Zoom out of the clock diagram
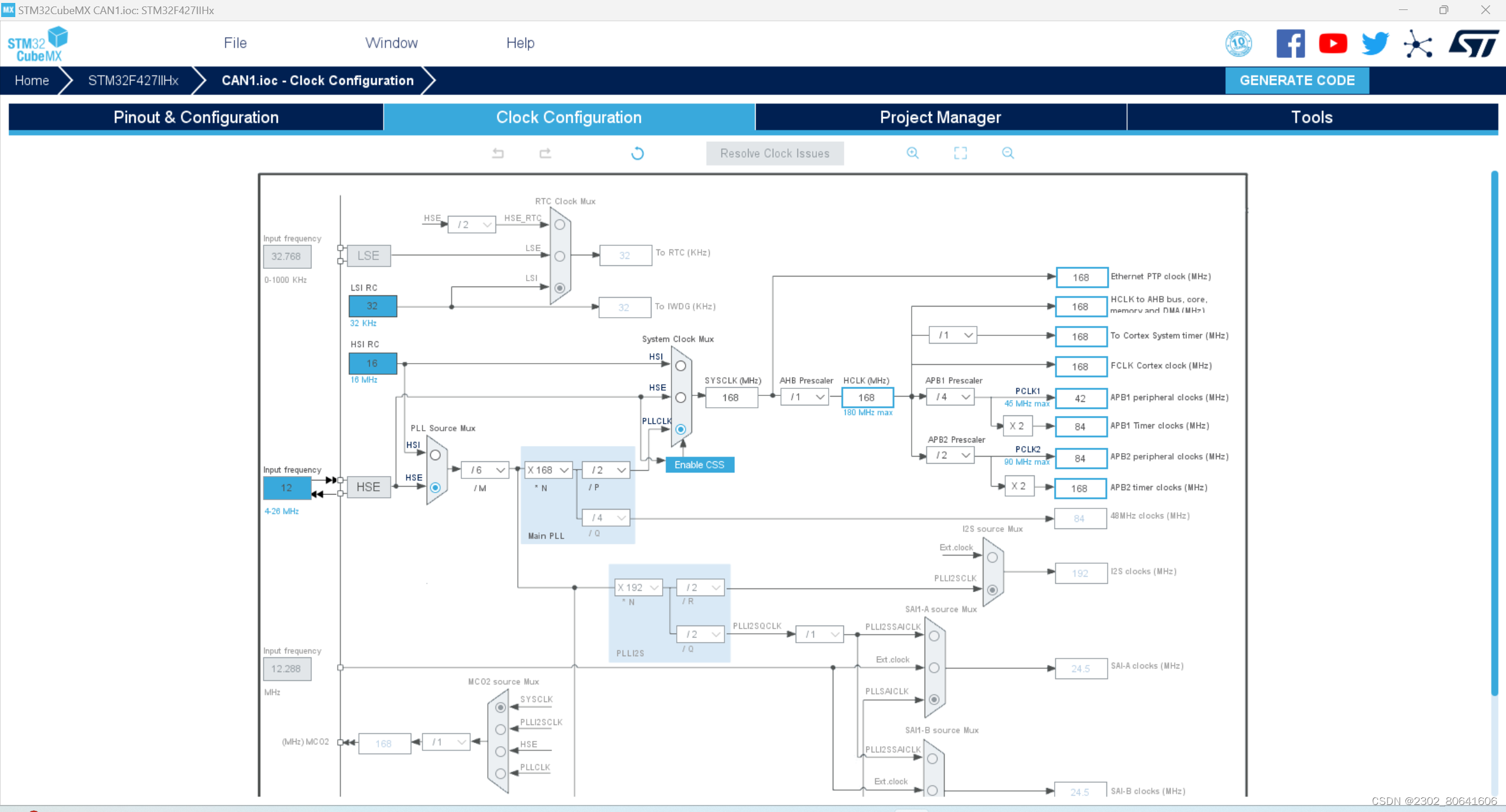This screenshot has height=812, width=1506. tap(1008, 153)
